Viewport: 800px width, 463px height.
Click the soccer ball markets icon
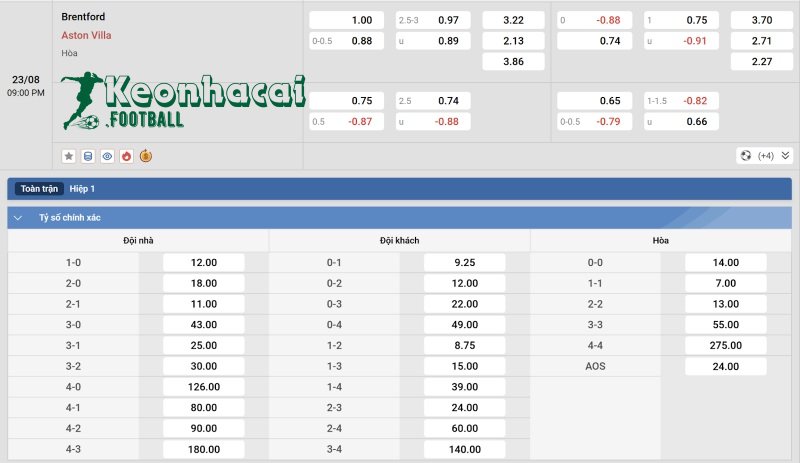coord(746,156)
